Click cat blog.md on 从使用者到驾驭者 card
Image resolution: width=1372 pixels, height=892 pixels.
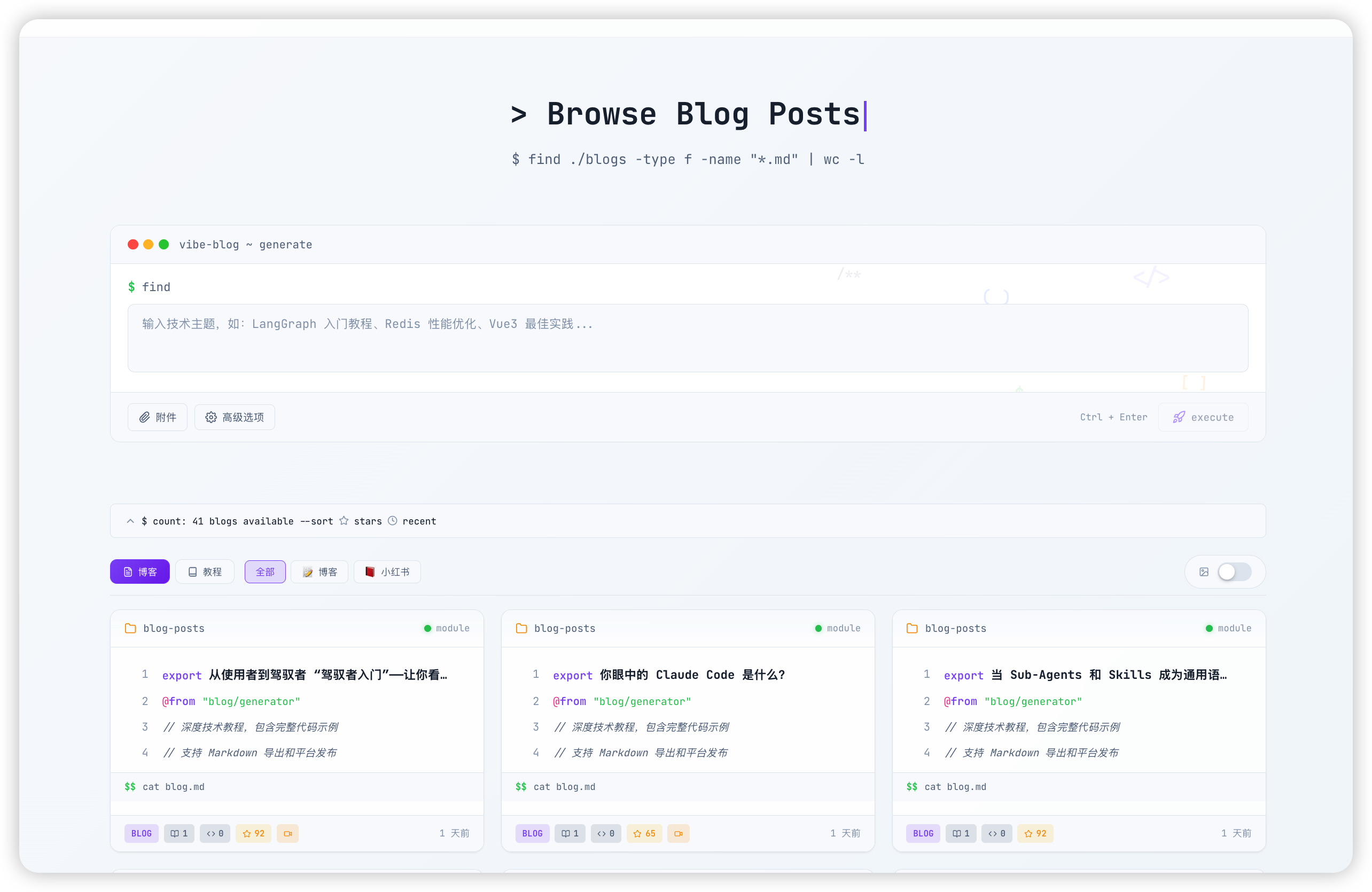click(x=174, y=787)
